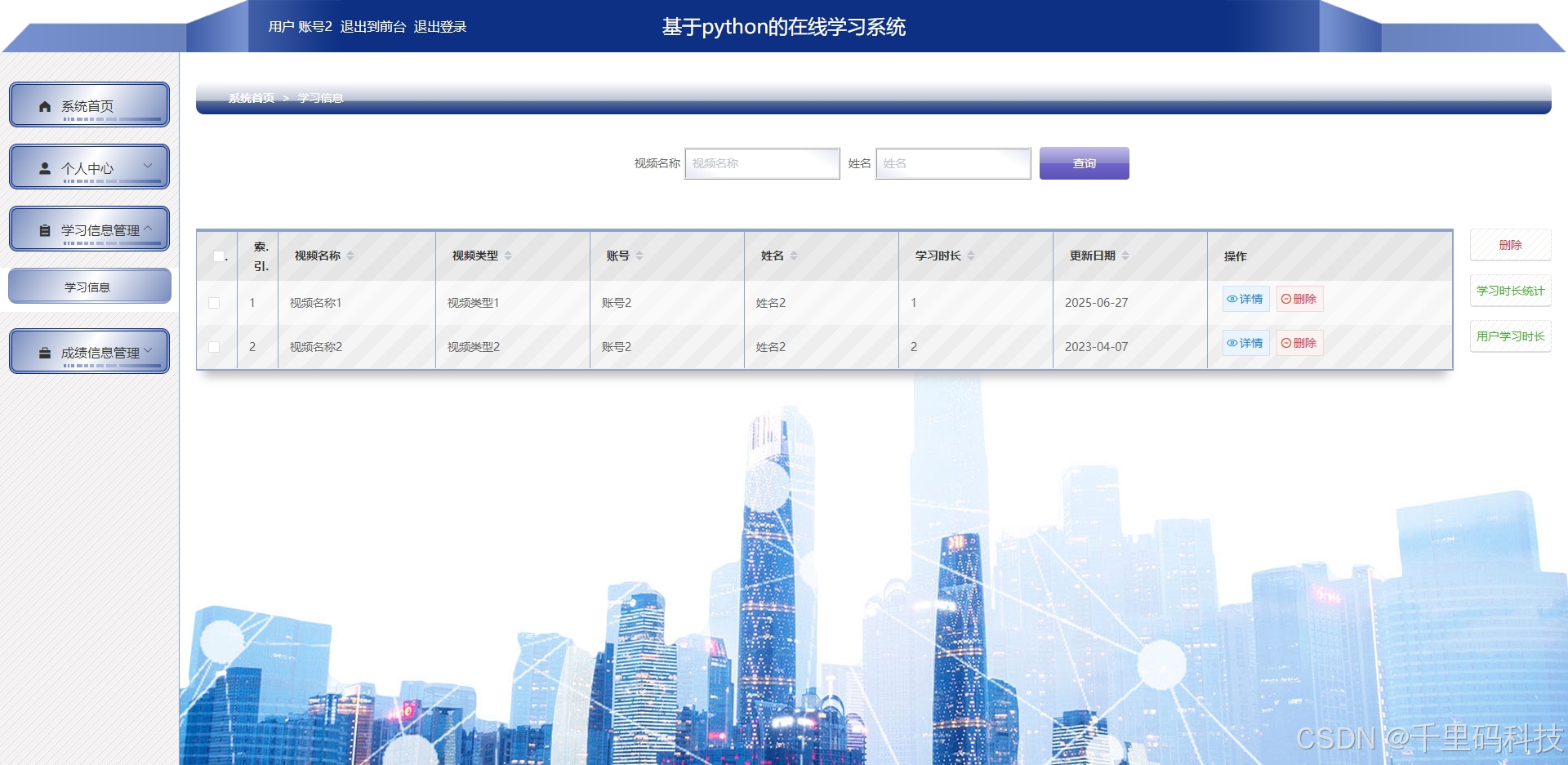The width and height of the screenshot is (1568, 765).
Task: Delete the 视频名称1 row
Action: 1299,299
